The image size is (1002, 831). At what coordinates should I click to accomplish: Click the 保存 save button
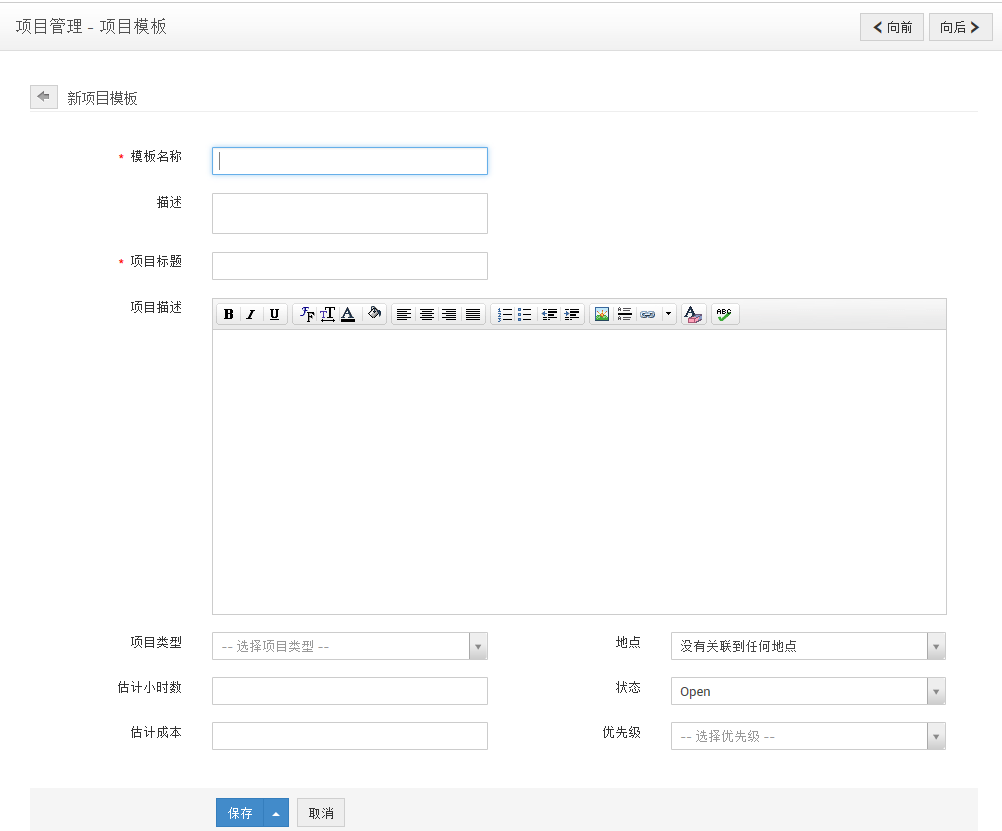(x=240, y=813)
